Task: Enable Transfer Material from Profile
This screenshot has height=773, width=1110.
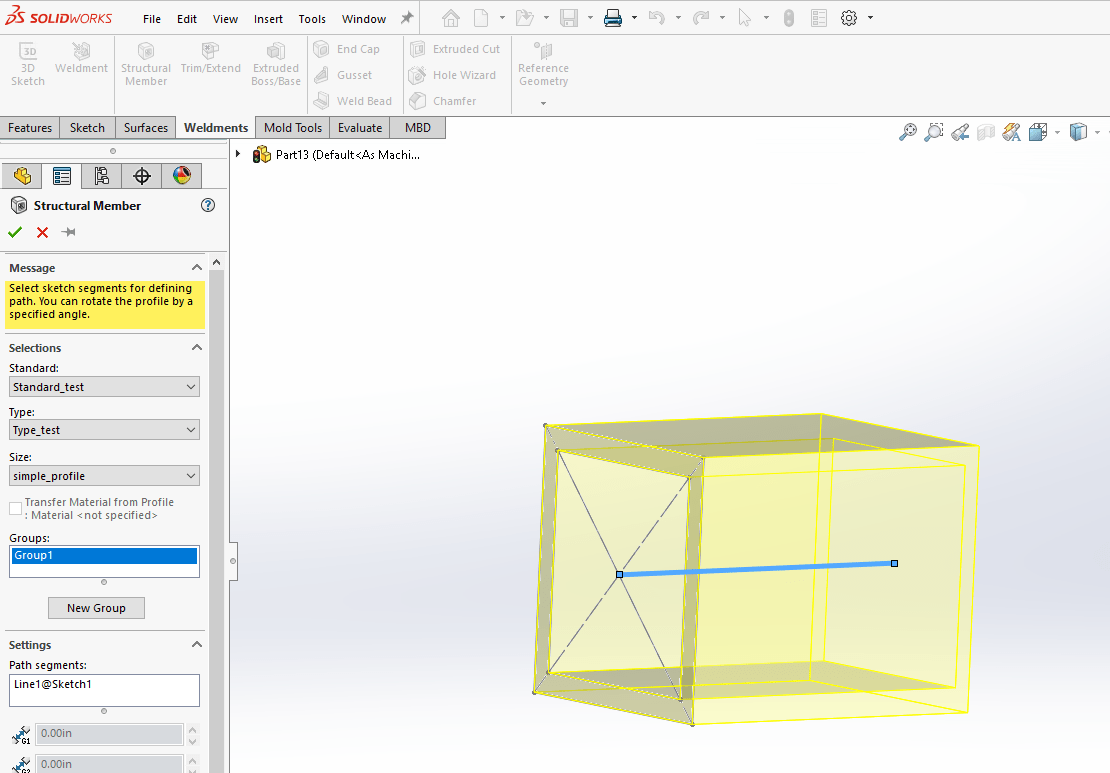Action: pyautogui.click(x=13, y=507)
